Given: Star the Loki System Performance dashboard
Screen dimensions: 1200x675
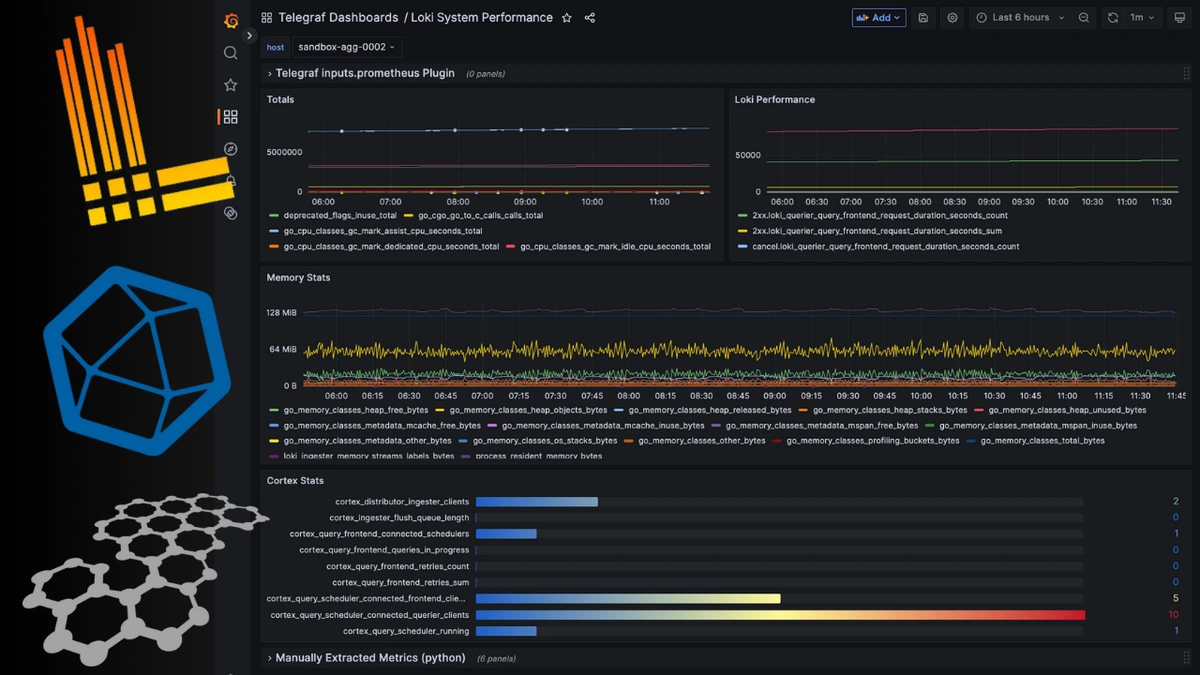Looking at the screenshot, I should pos(566,17).
